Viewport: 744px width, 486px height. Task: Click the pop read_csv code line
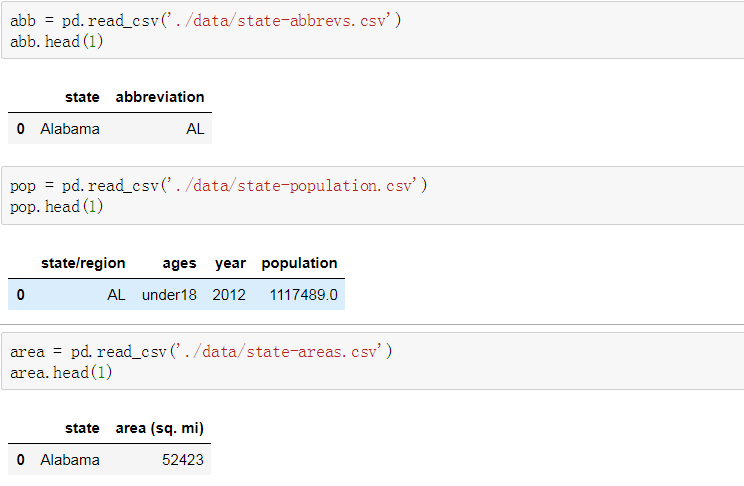tap(218, 186)
